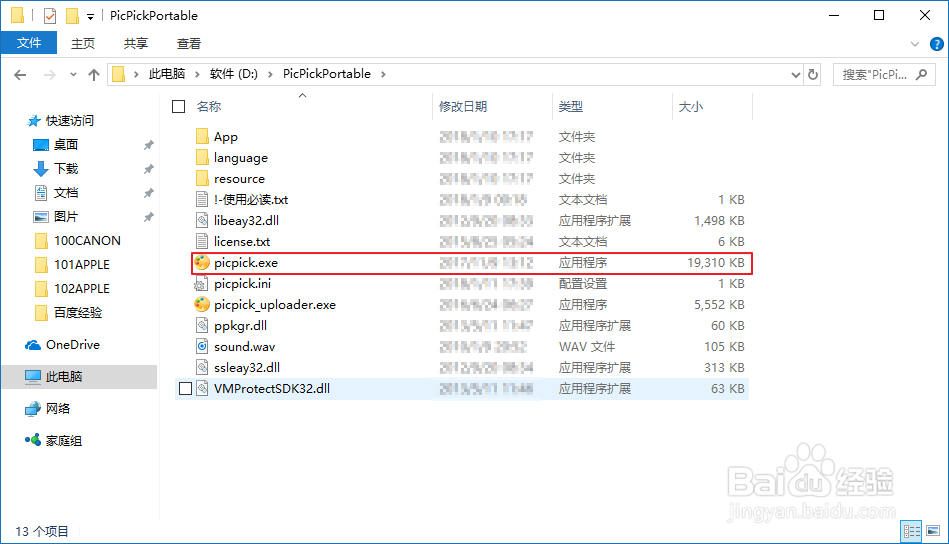Screen dimensions: 949x544
Task: Go back with the left arrow
Action: pos(20,74)
